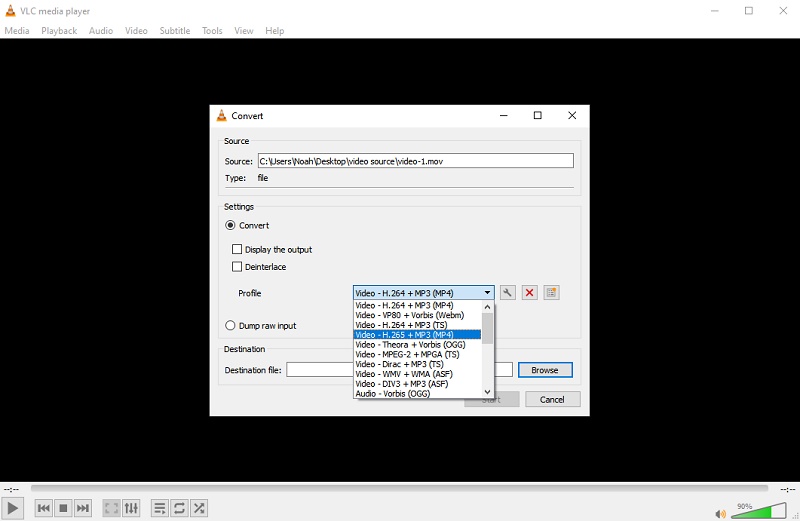Screen dimensions: 800x521
Task: Select the Dump raw input option
Action: click(230, 326)
